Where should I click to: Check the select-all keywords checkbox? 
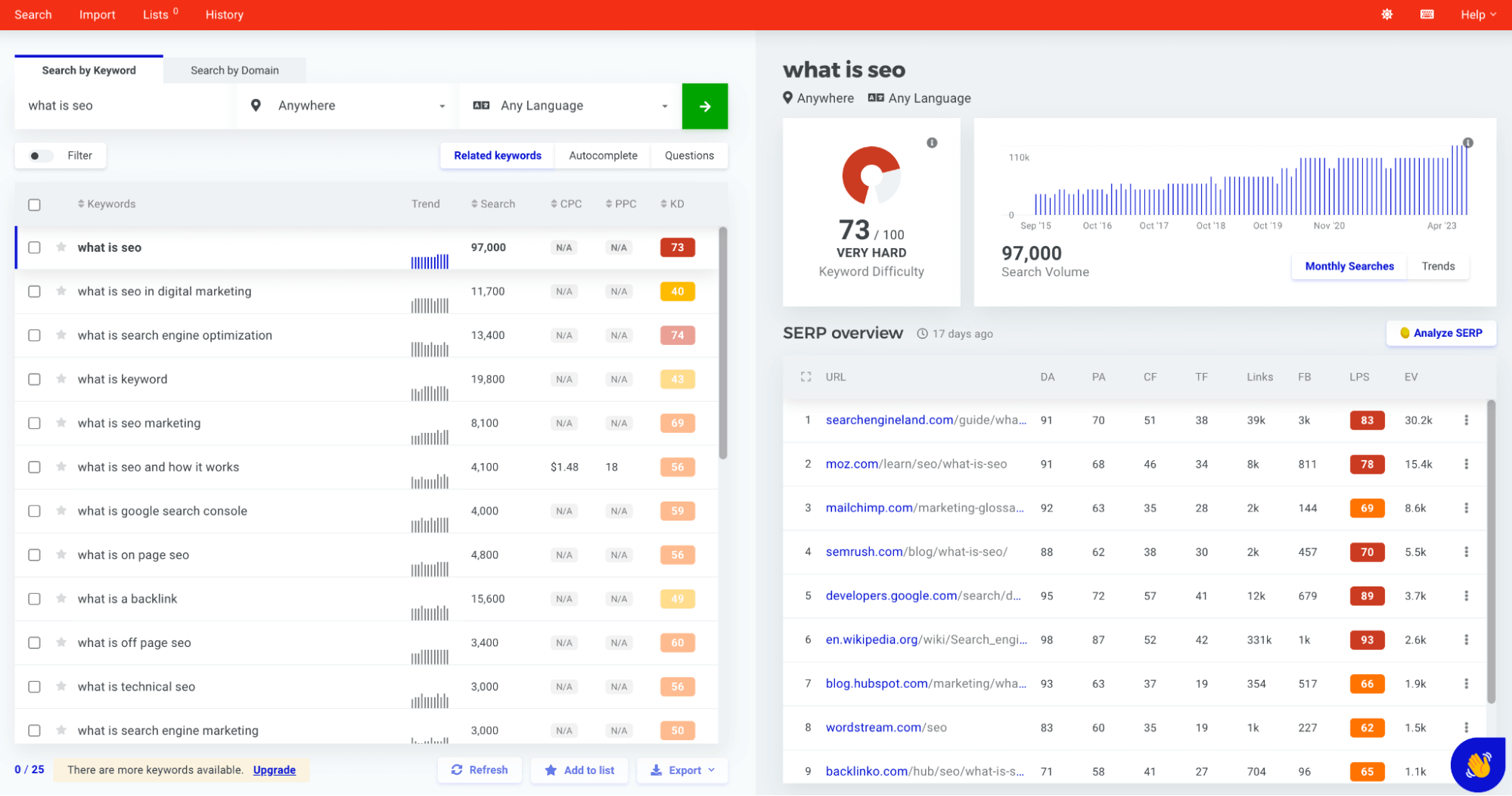tap(34, 204)
